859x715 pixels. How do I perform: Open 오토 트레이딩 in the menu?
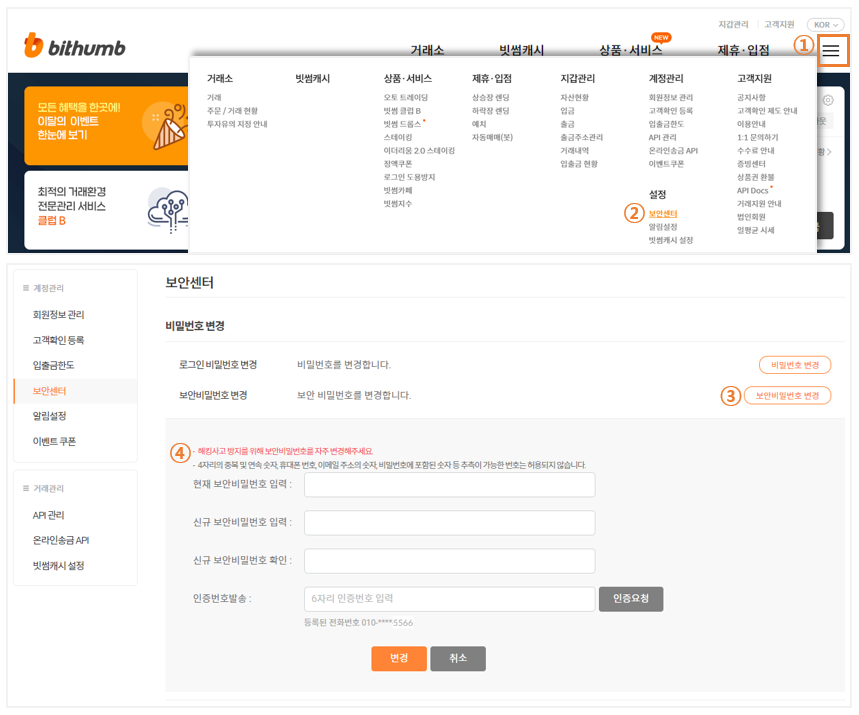tap(405, 98)
